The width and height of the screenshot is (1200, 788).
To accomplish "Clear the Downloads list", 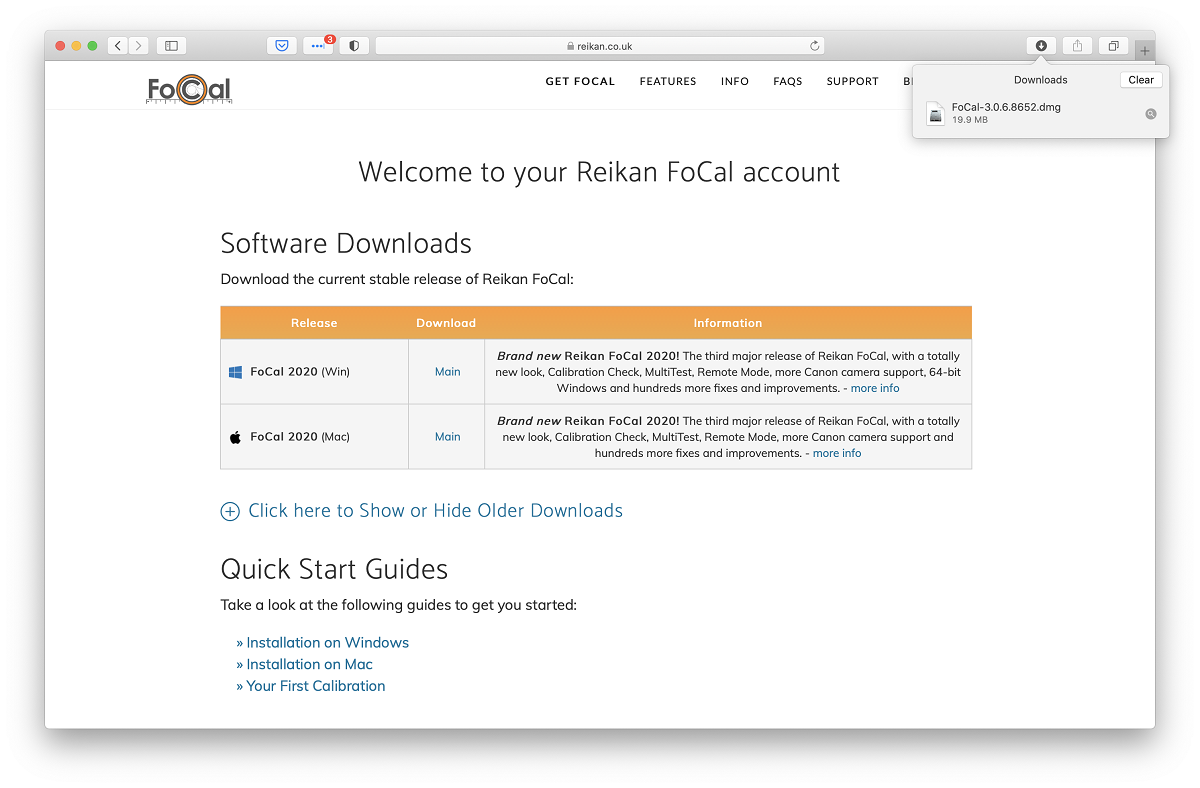I will point(1141,80).
